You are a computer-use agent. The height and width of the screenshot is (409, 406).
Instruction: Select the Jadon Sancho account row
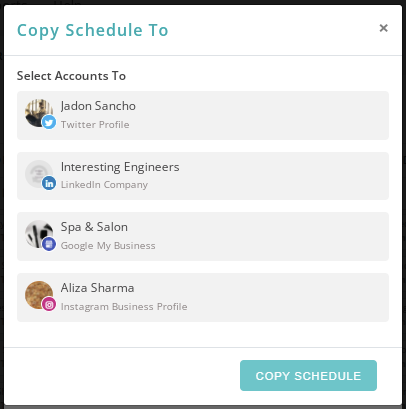[203, 115]
